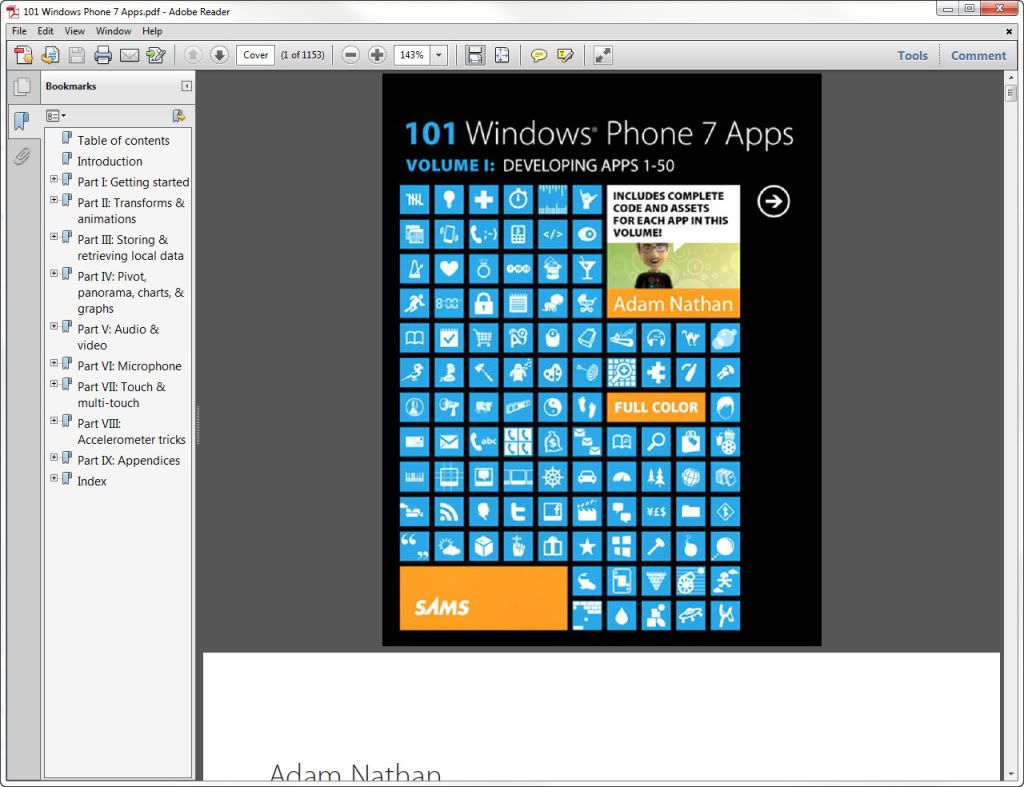
Task: Switch to read mode full-screen icon
Action: [603, 56]
